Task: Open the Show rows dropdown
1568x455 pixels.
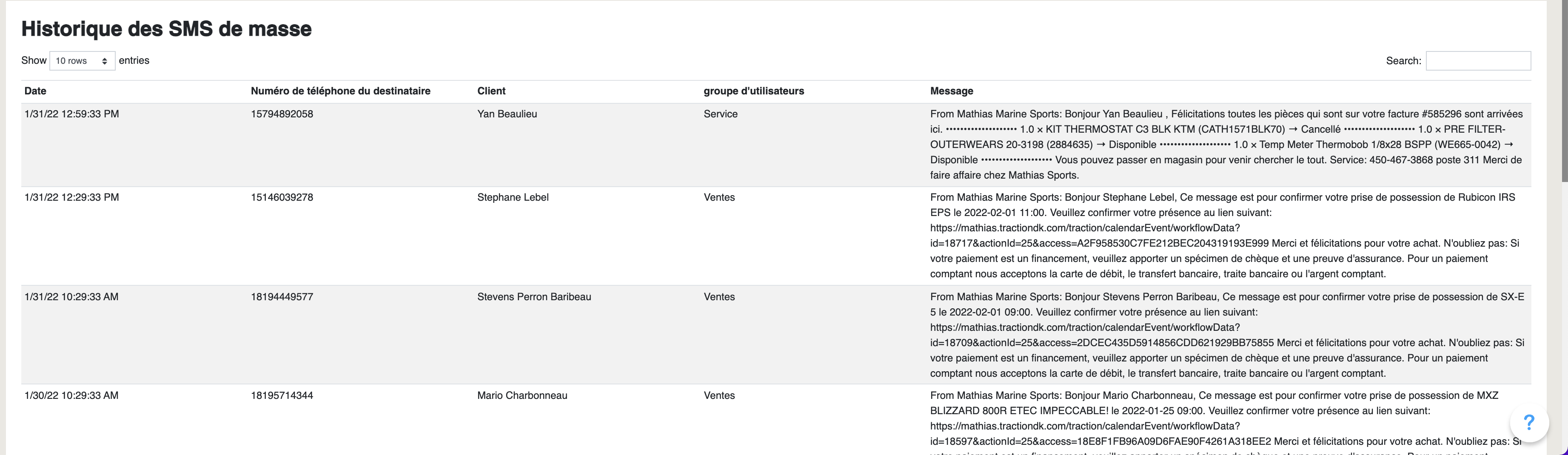Action: coord(82,61)
